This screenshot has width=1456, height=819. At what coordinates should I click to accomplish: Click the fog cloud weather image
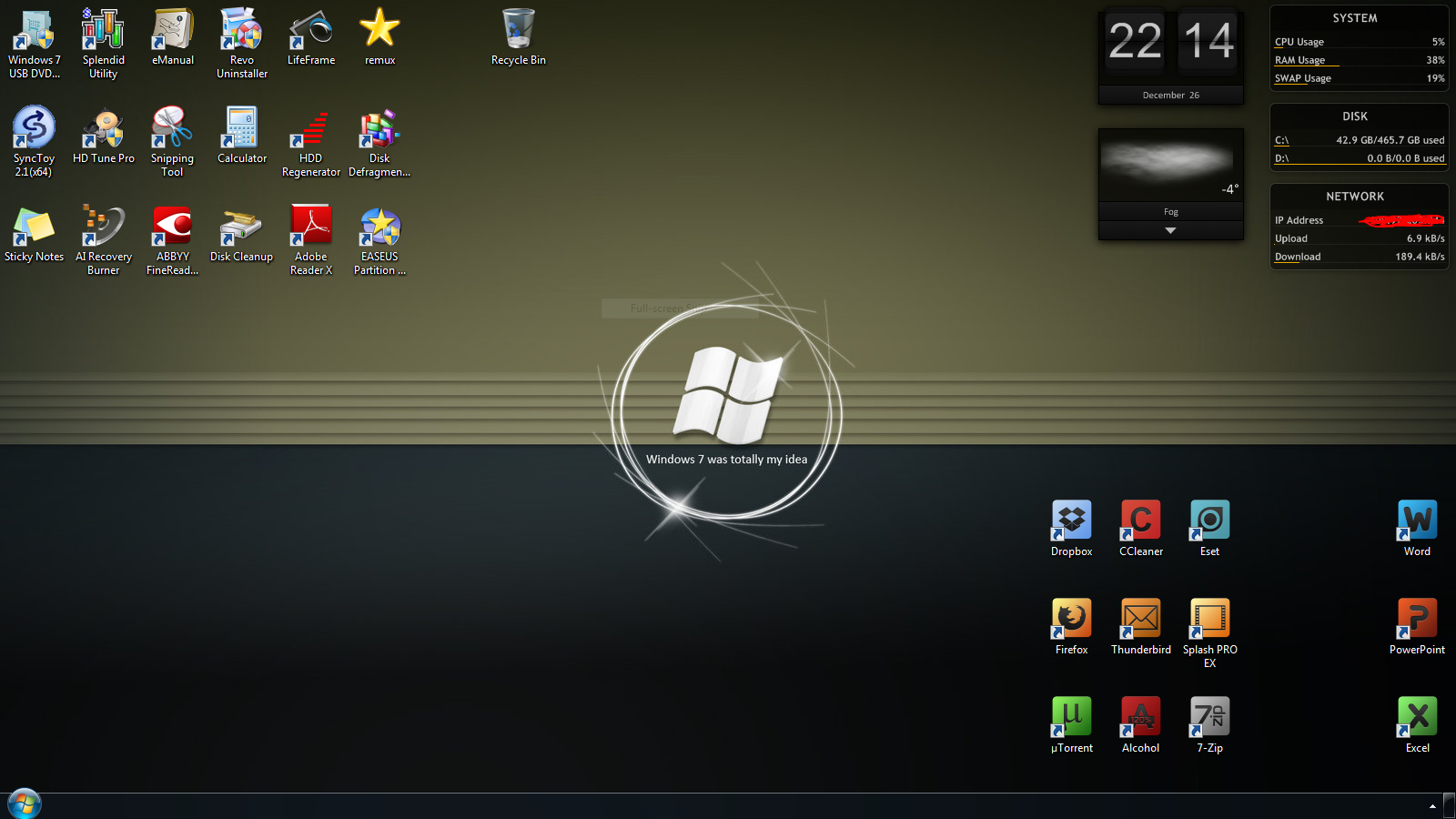point(1166,160)
